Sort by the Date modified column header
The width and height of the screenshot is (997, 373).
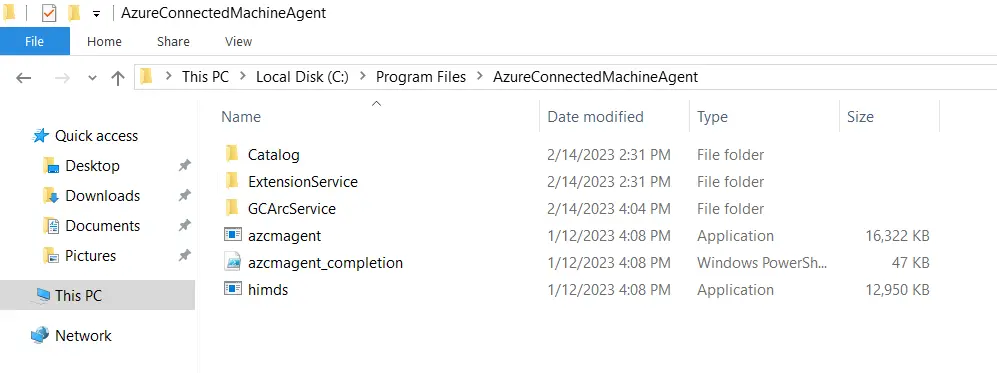pyautogui.click(x=595, y=117)
